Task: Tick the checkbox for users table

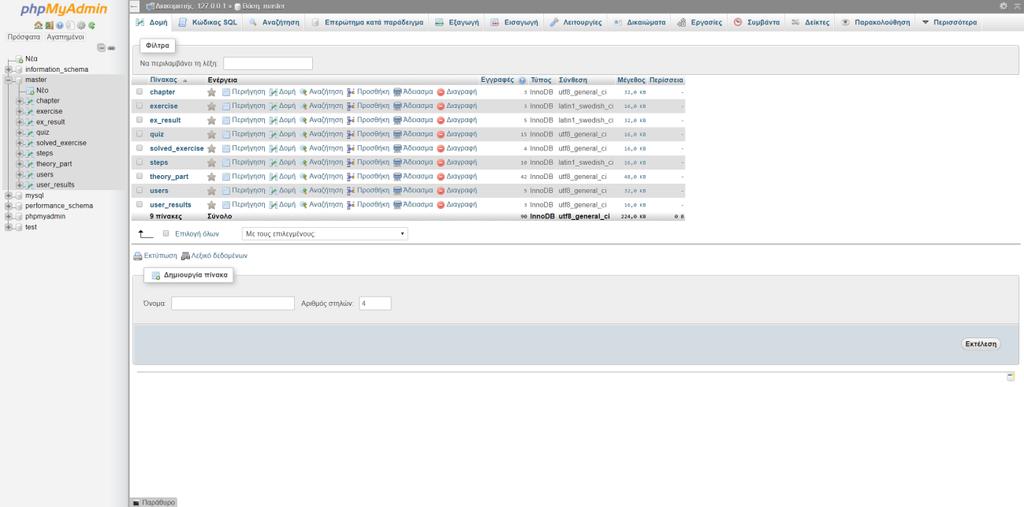Action: coord(139,190)
